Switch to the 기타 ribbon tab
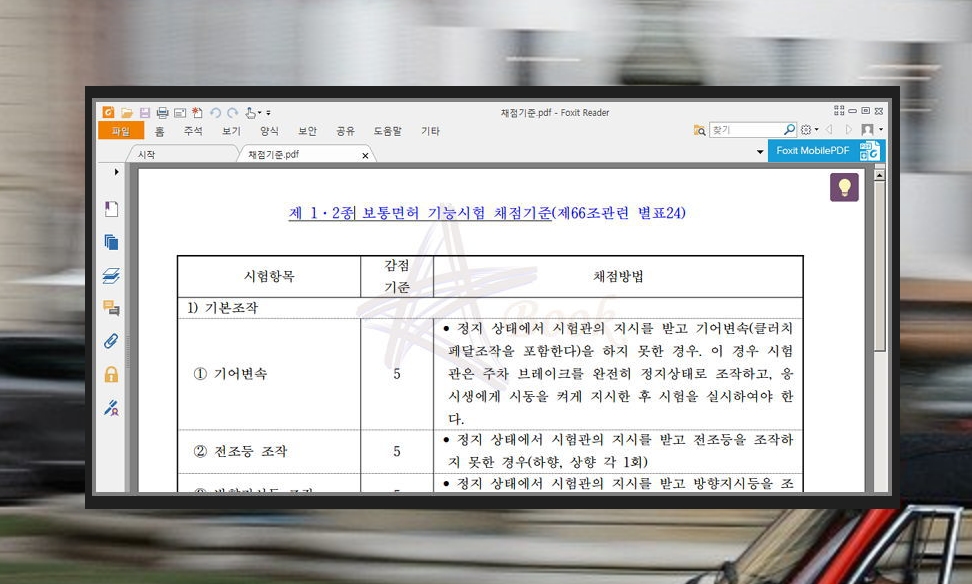 click(430, 131)
